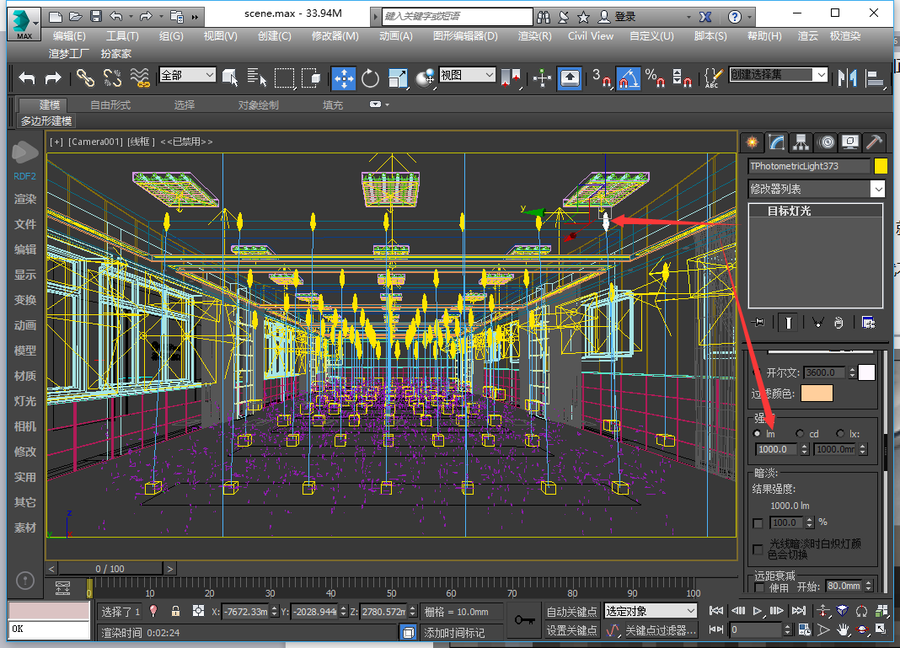Open the Modify panel tab

pyautogui.click(x=777, y=142)
